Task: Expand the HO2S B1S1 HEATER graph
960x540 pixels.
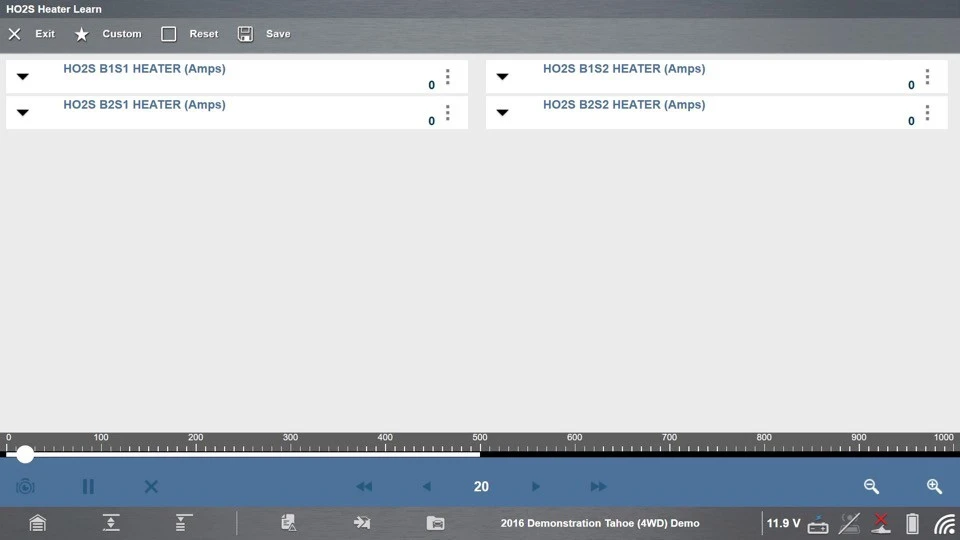Action: (23, 77)
